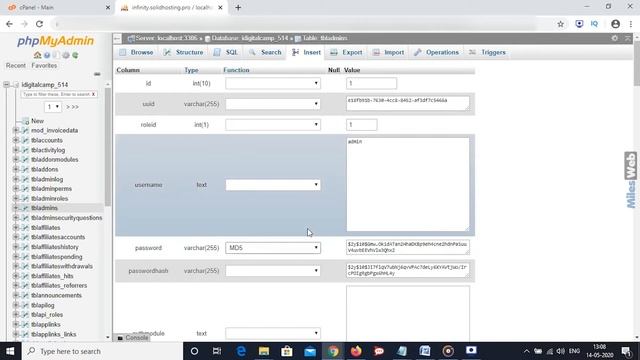
Task: Switch to the Export tab
Action: coord(346,52)
